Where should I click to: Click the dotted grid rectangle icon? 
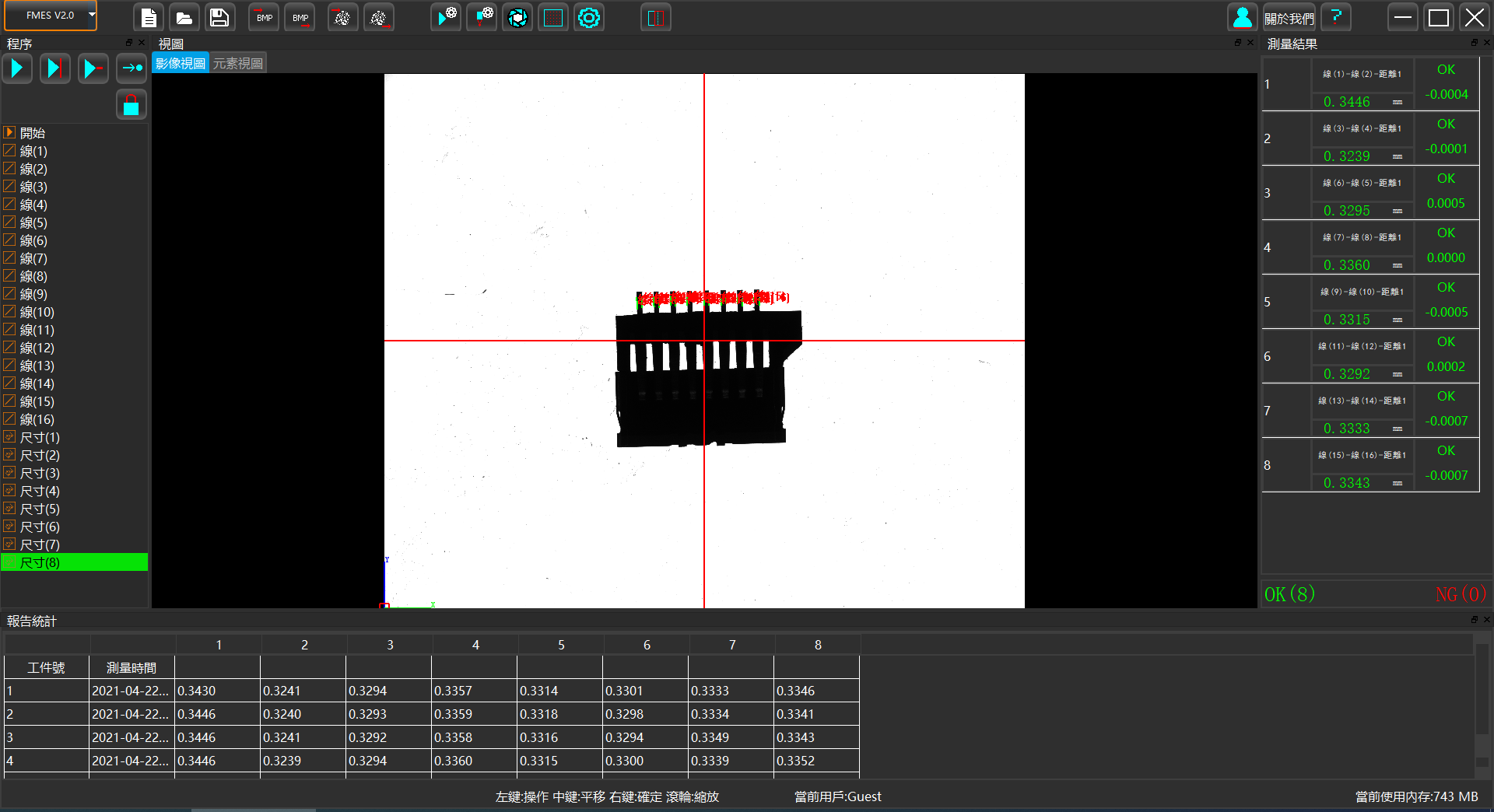pyautogui.click(x=553, y=17)
